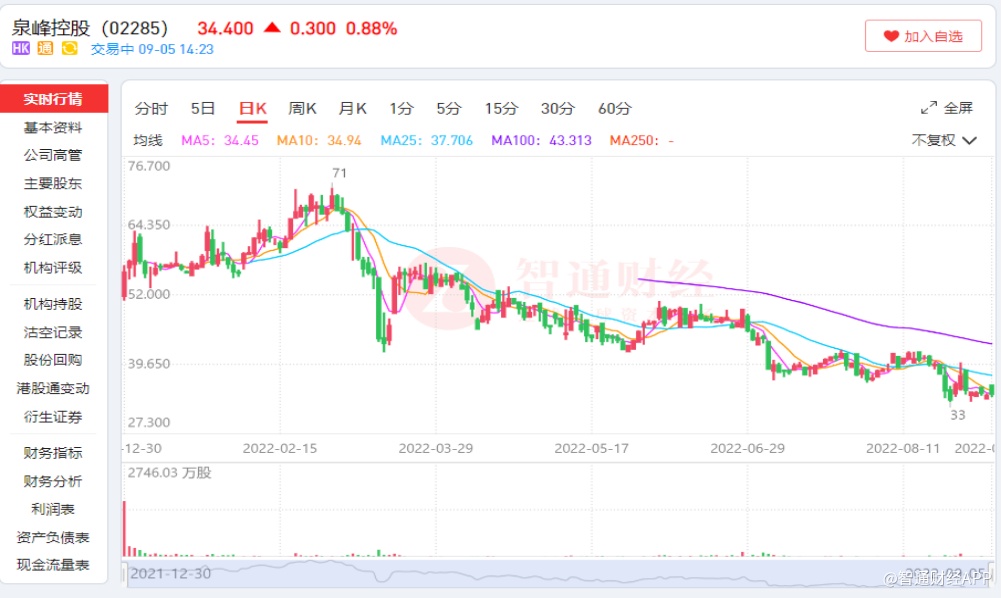Viewport: 1002px width, 598px height.
Task: Open 财务指标 in sidebar
Action: (x=53, y=453)
